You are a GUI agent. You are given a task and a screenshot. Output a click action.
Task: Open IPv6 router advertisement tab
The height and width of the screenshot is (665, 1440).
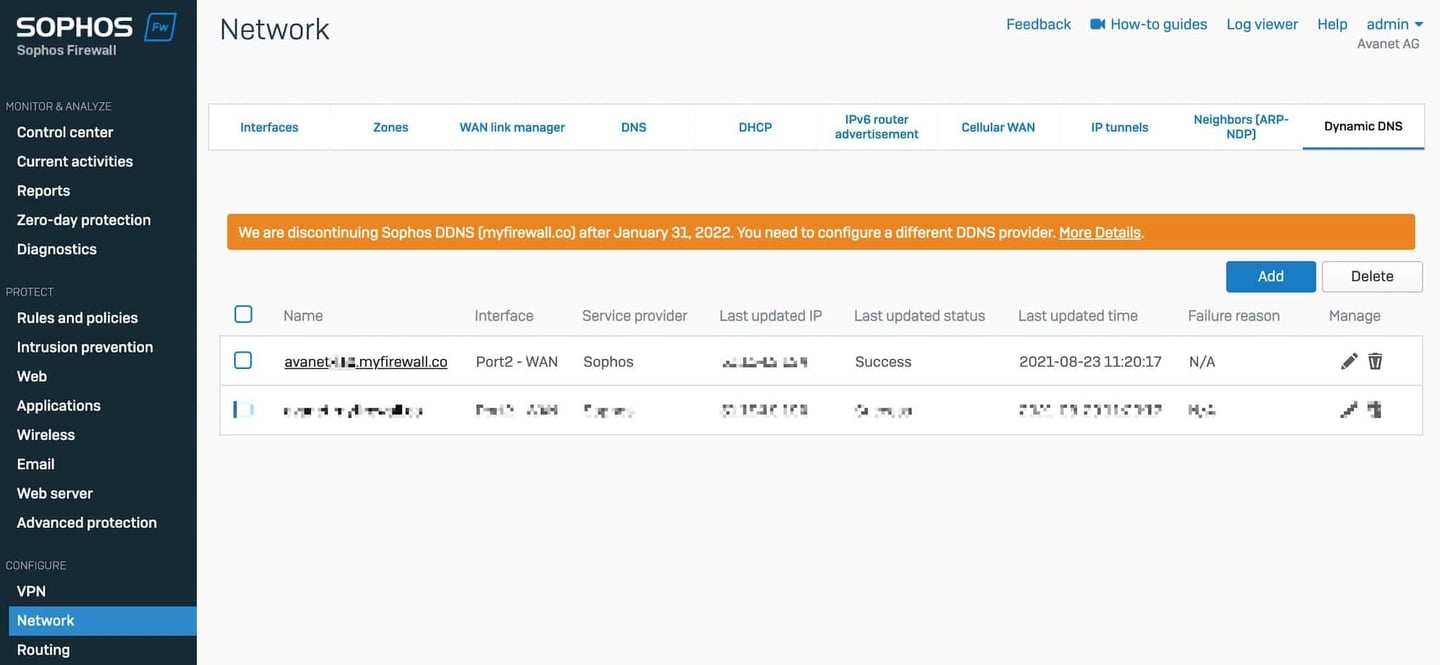click(x=877, y=127)
